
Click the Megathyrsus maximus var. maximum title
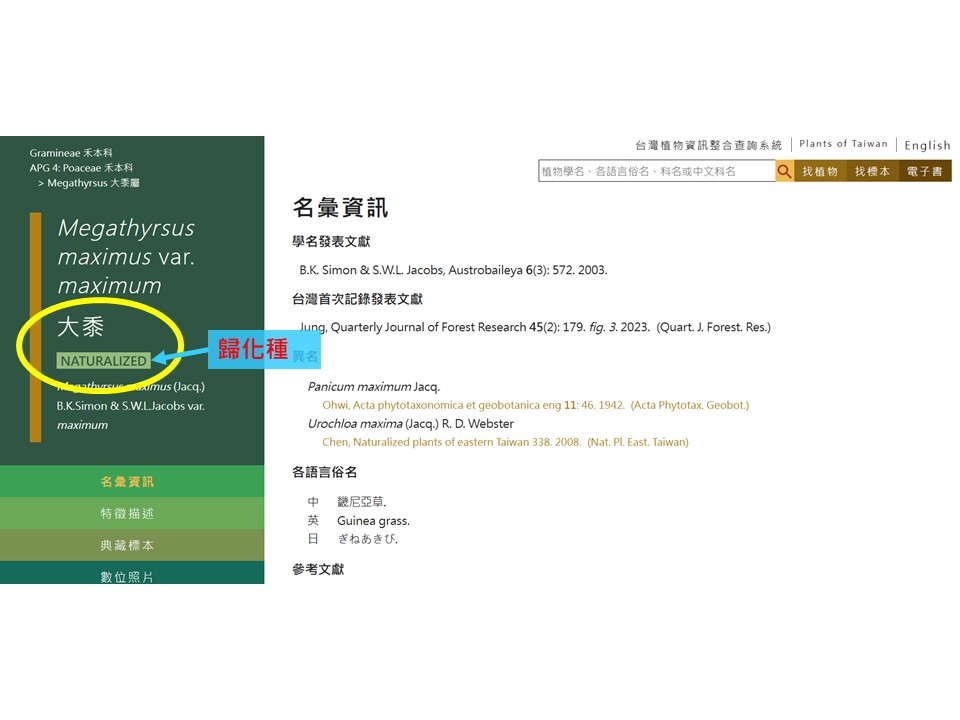(126, 256)
